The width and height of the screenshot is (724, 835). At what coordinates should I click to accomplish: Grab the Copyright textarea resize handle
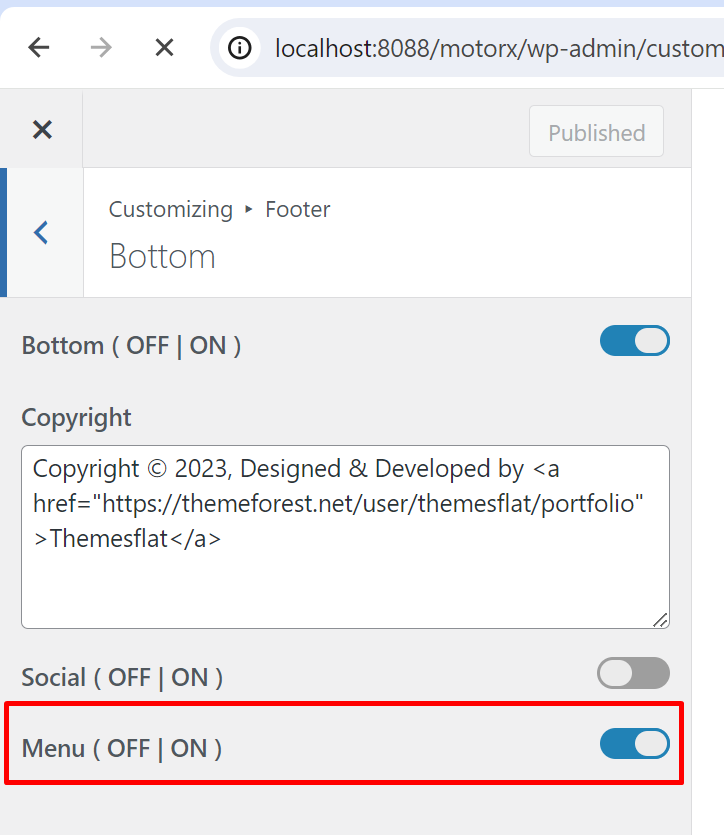pyautogui.click(x=660, y=620)
